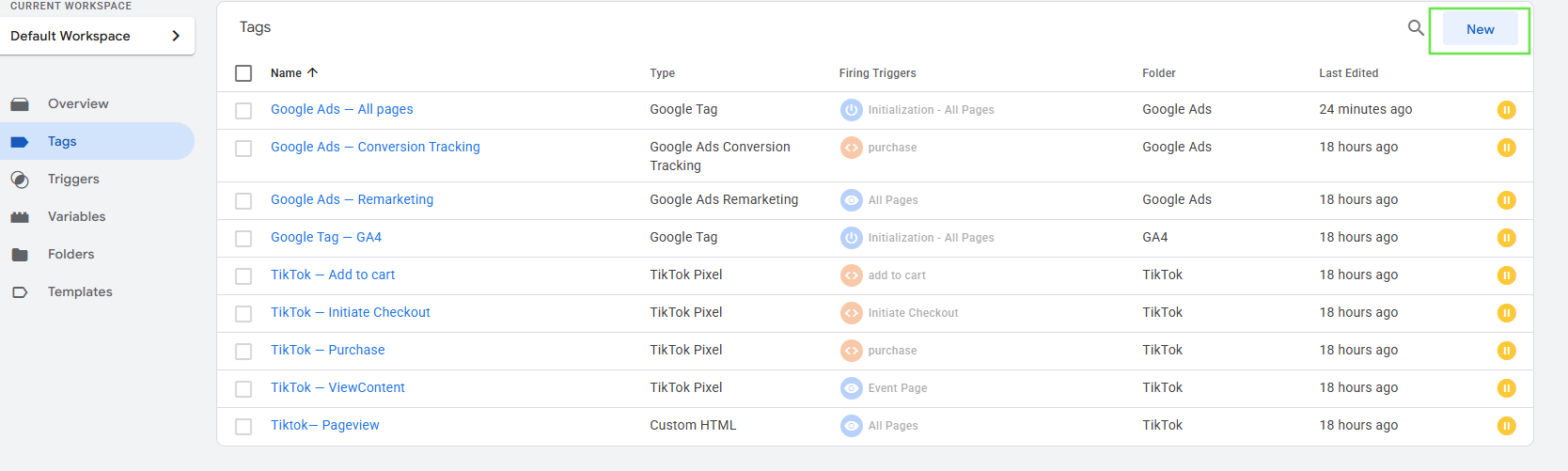Check the Google Tag — GA4 checkbox

coord(243,239)
